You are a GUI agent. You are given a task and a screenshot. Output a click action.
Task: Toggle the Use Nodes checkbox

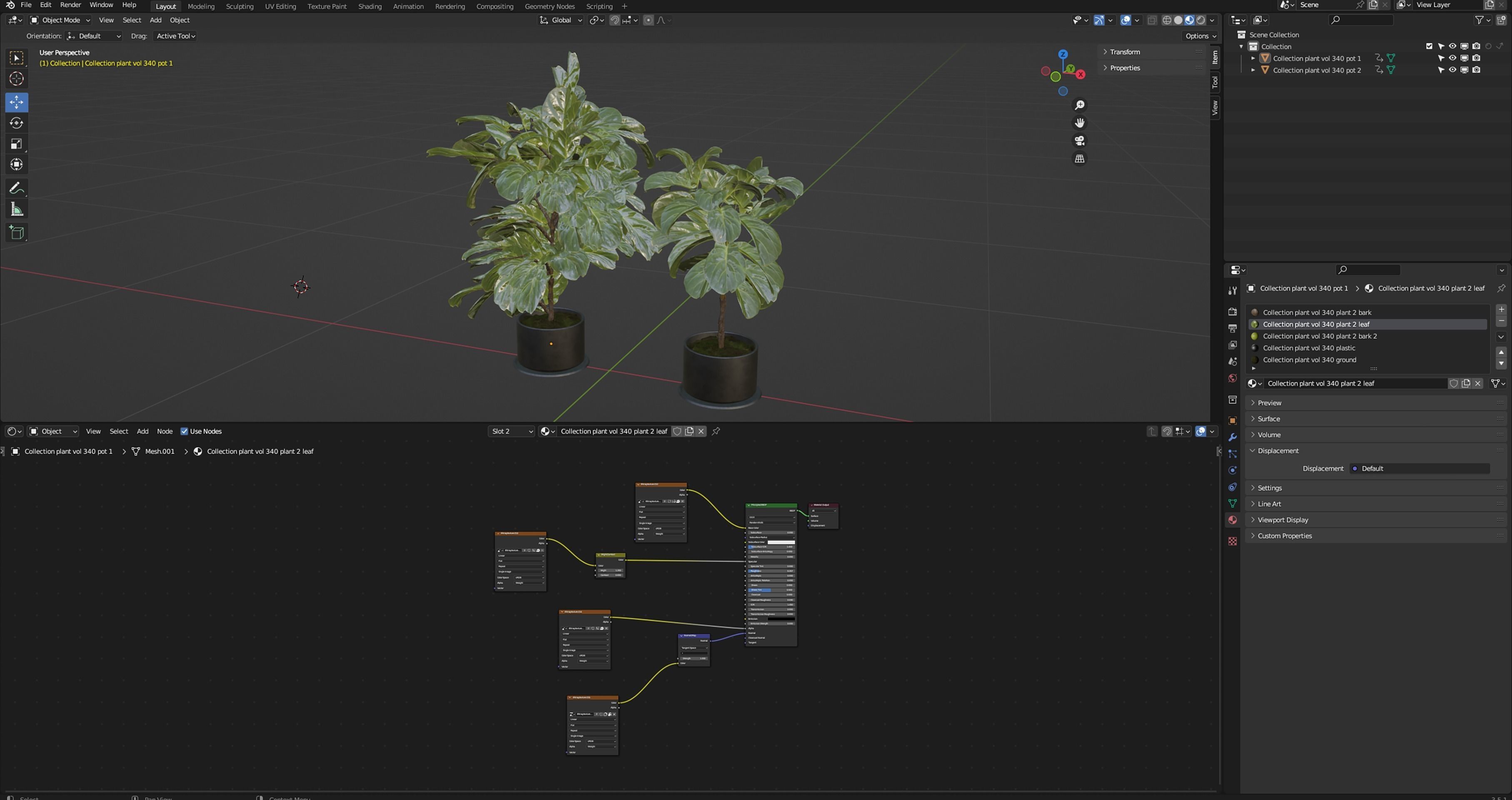coord(184,431)
